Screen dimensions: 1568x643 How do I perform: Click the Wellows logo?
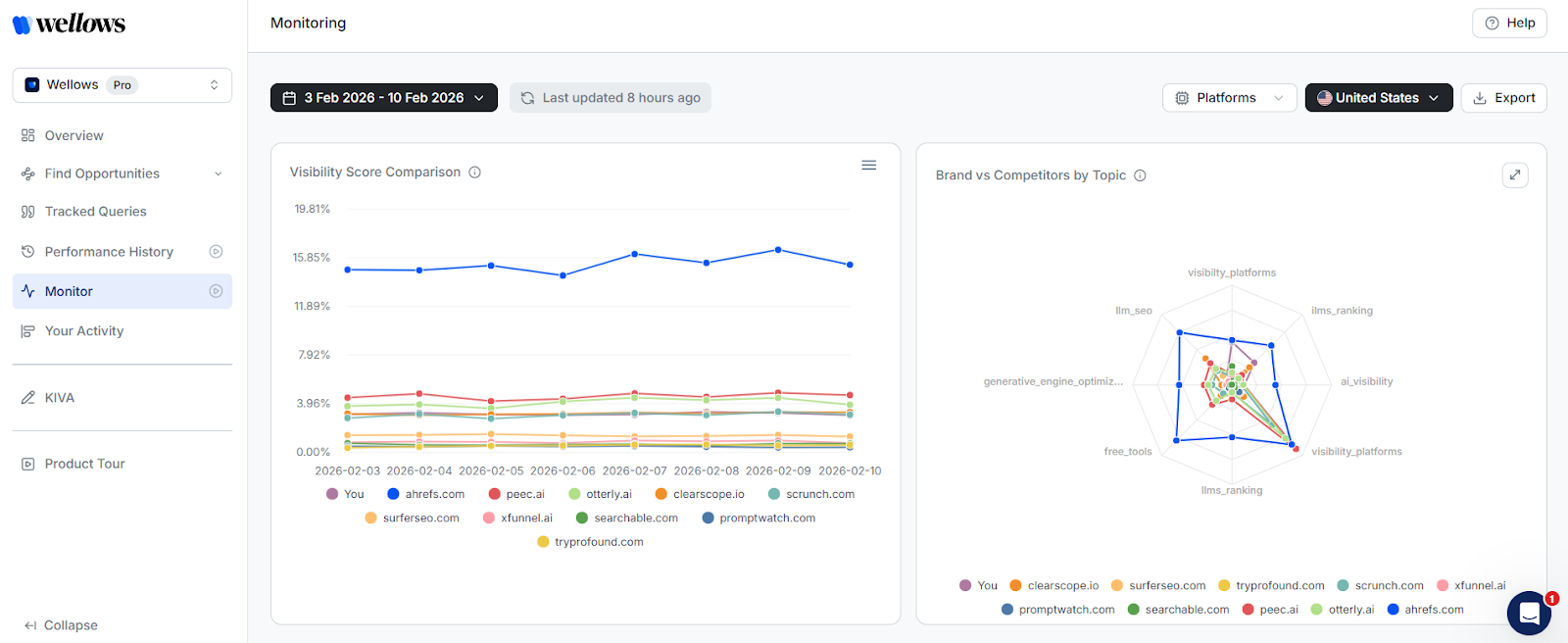pyautogui.click(x=69, y=24)
